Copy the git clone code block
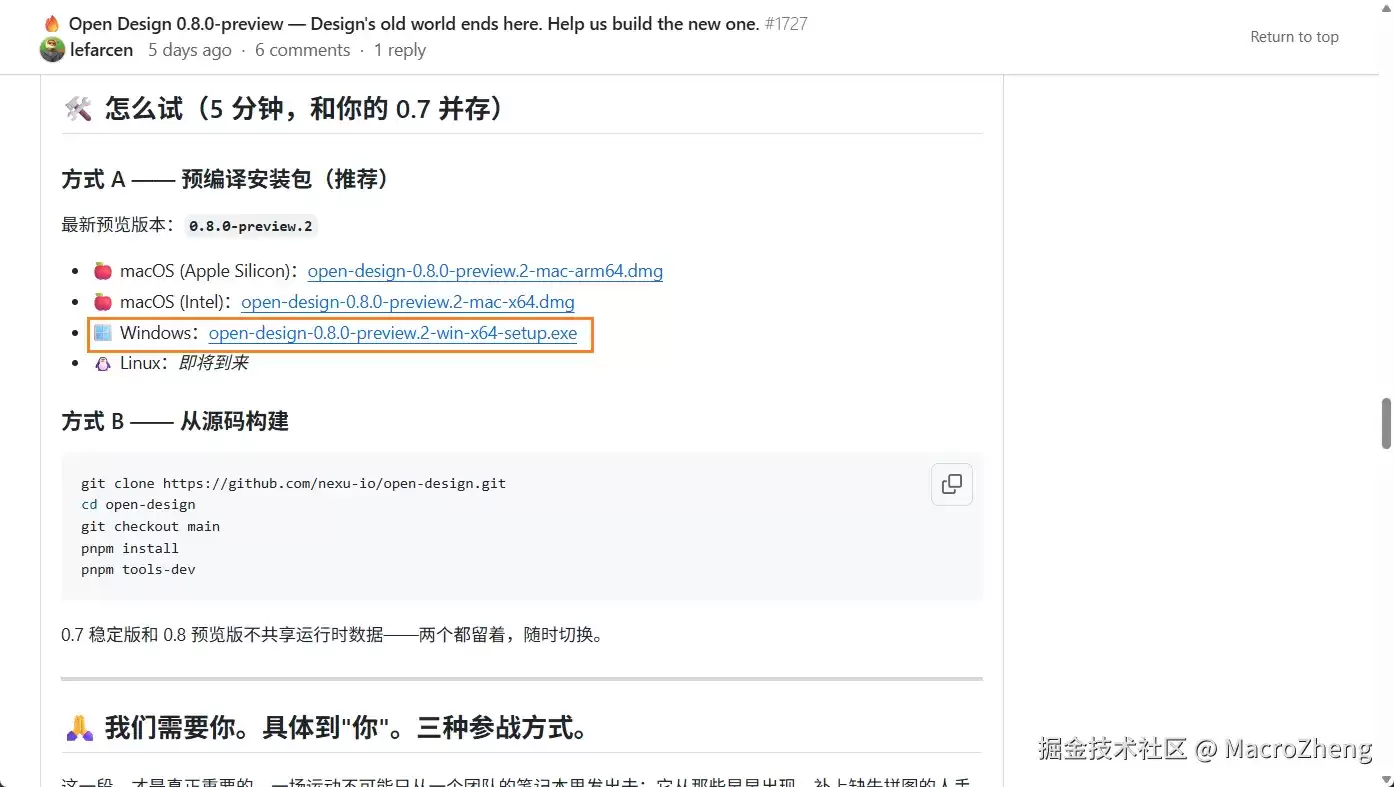Screen dimensions: 1394x787 pos(951,484)
